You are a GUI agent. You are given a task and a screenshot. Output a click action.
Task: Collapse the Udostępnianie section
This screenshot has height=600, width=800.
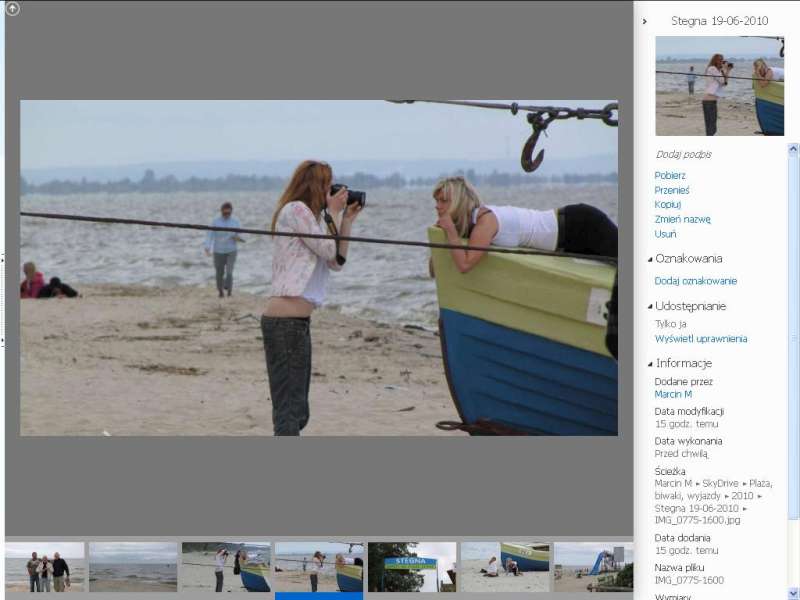point(649,307)
